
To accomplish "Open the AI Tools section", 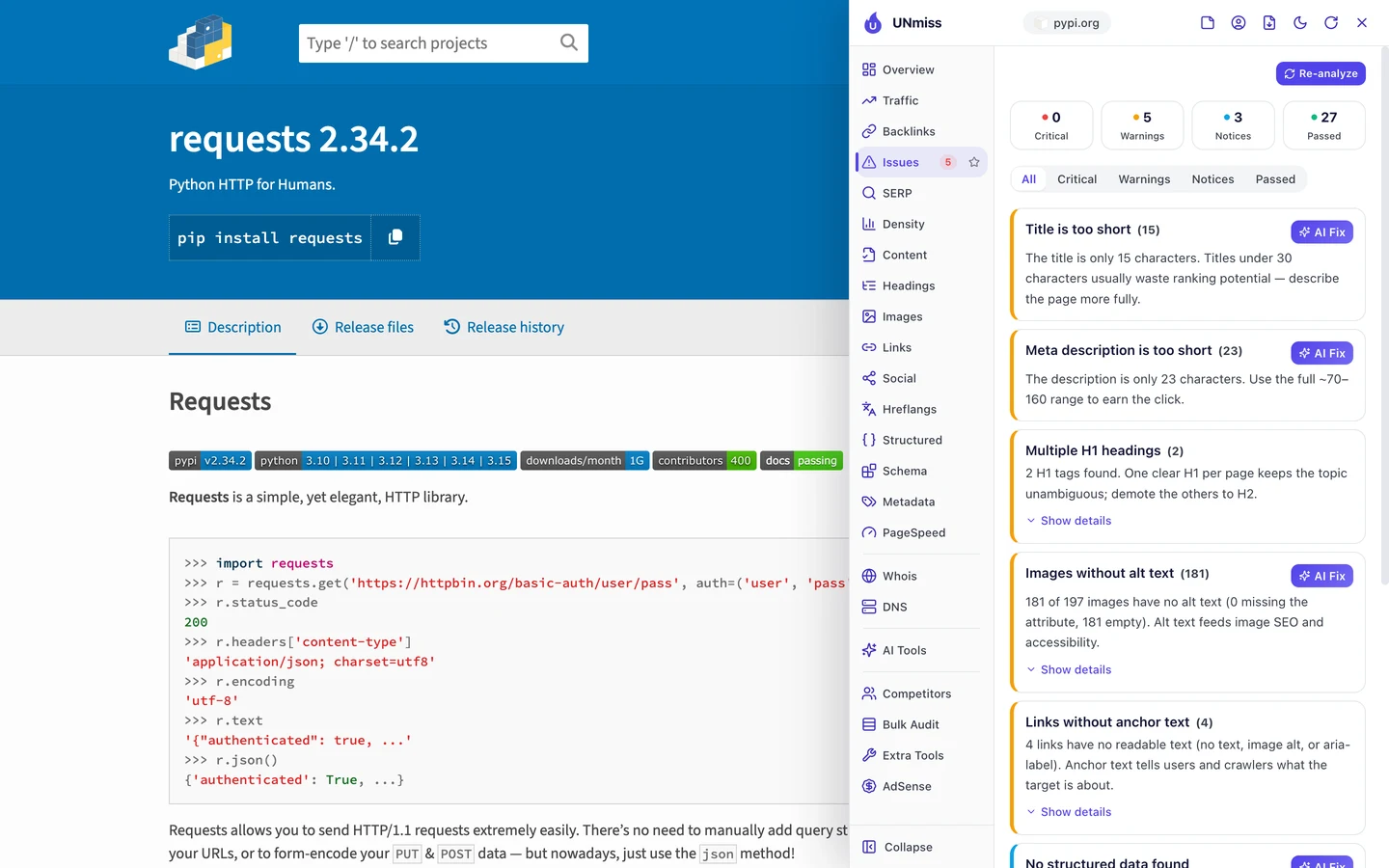I will (921, 650).
